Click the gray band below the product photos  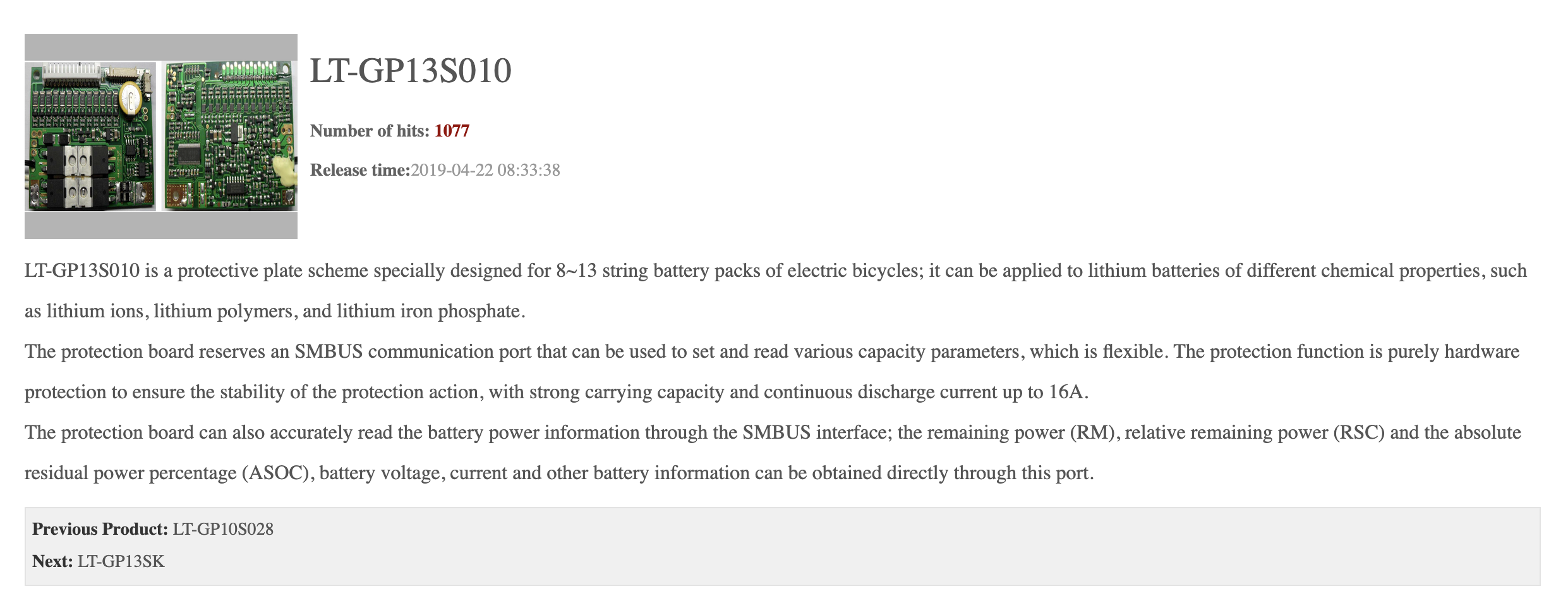click(x=161, y=226)
